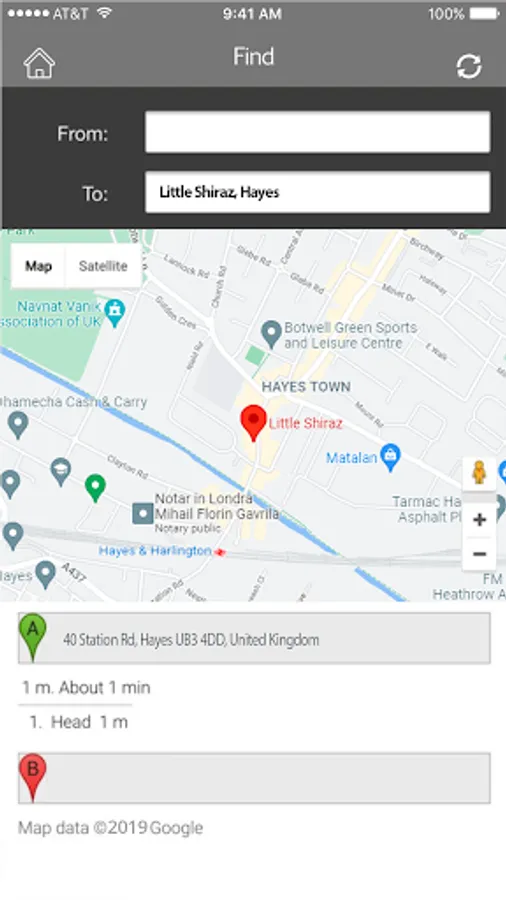The image size is (506, 900).
Task: Open the Street View pegman
Action: pyautogui.click(x=479, y=473)
